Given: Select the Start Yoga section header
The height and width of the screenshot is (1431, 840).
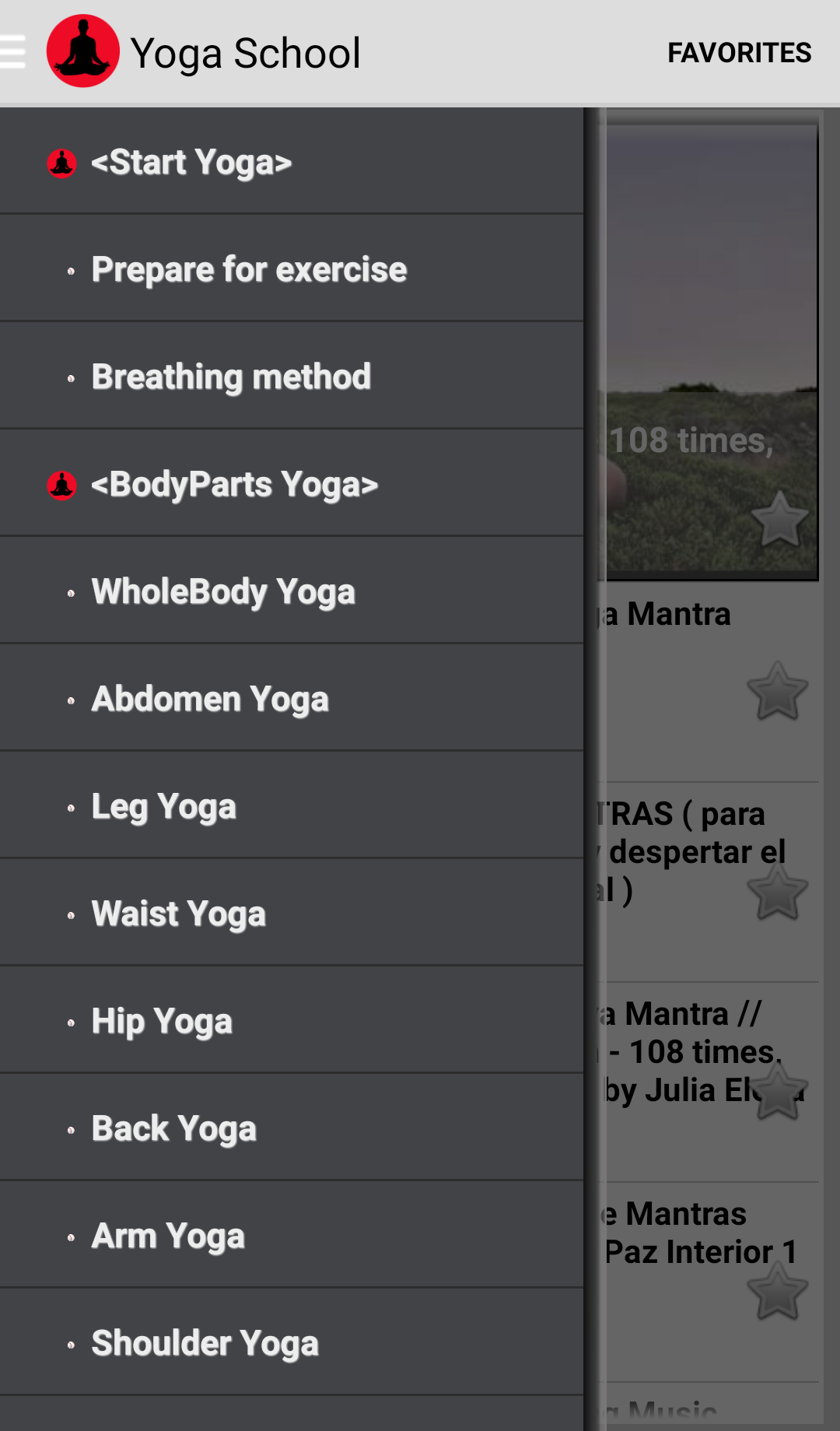Looking at the screenshot, I should coord(191,163).
